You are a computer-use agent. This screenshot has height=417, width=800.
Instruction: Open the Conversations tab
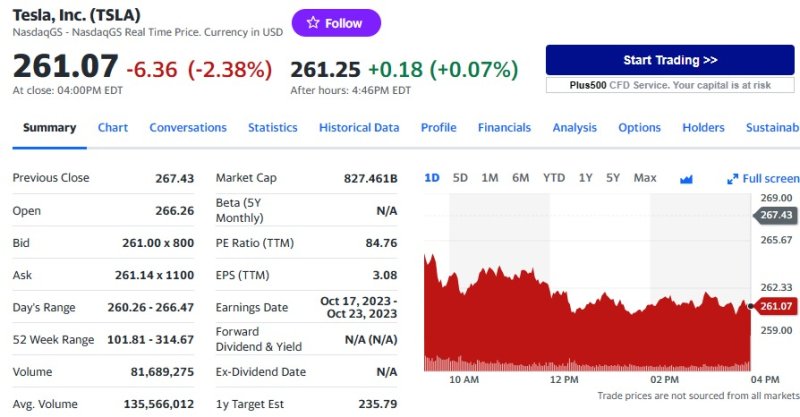(x=188, y=128)
